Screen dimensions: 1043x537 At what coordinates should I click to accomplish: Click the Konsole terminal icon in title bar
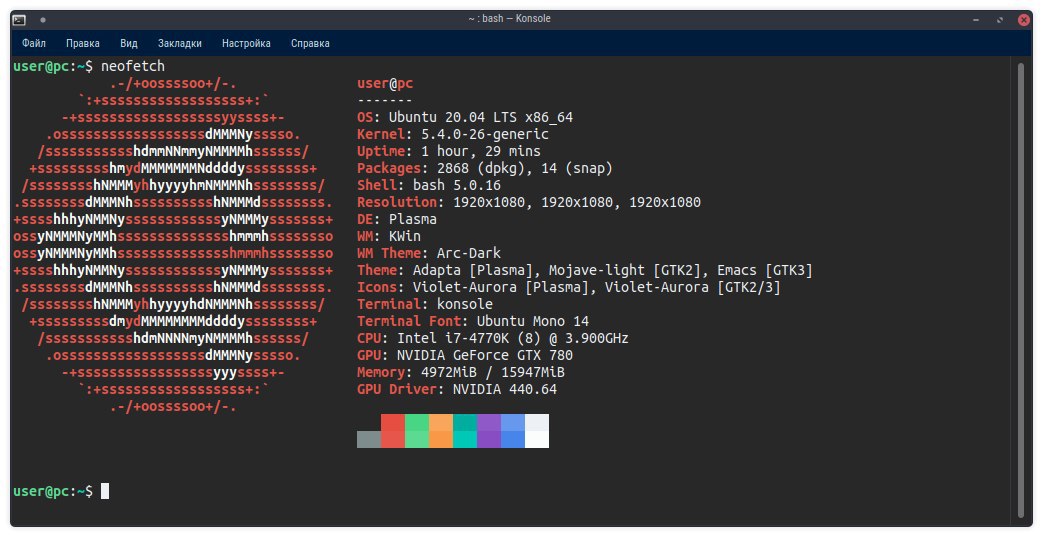click(19, 19)
